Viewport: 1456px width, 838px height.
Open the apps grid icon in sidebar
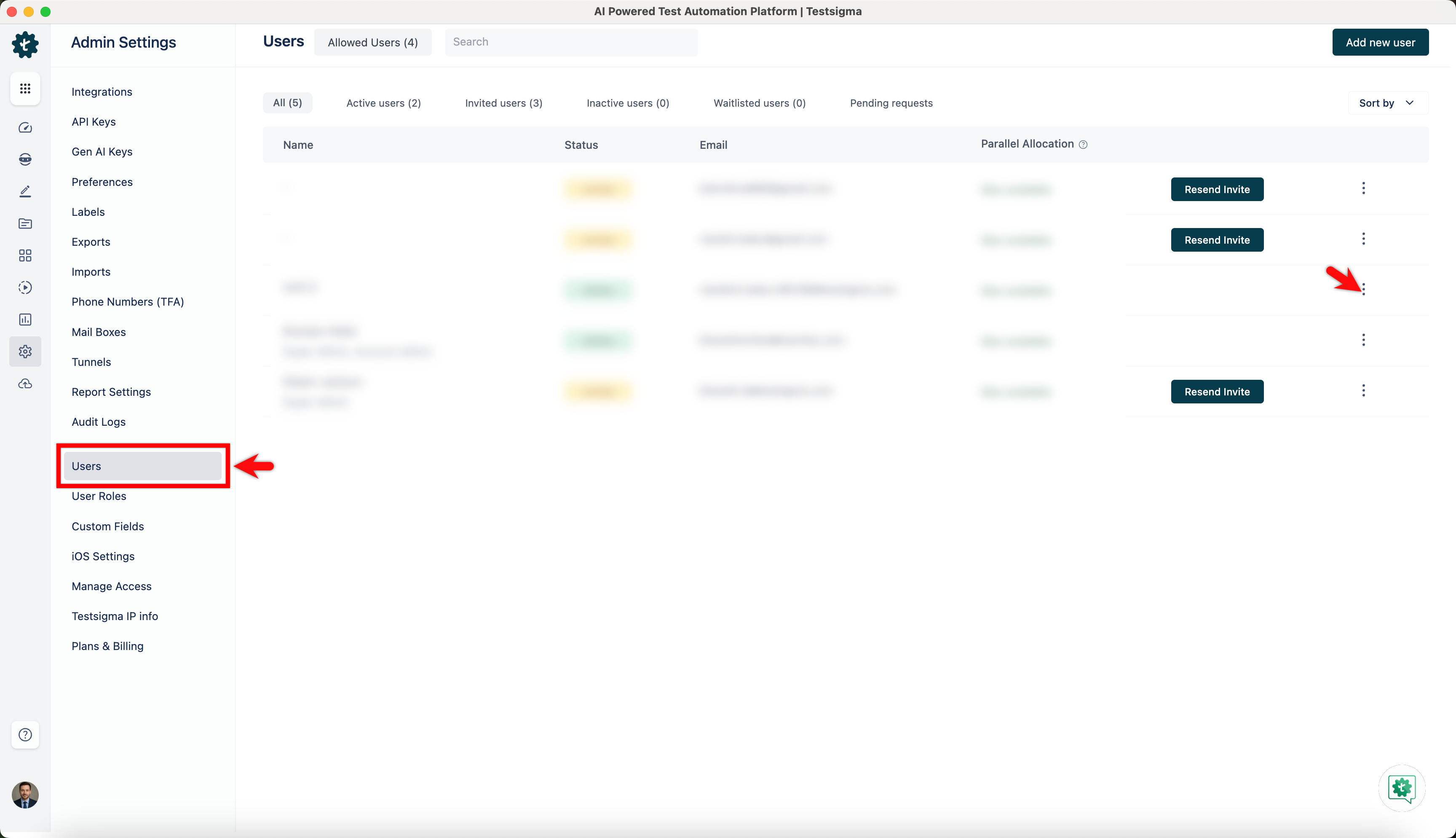tap(25, 89)
